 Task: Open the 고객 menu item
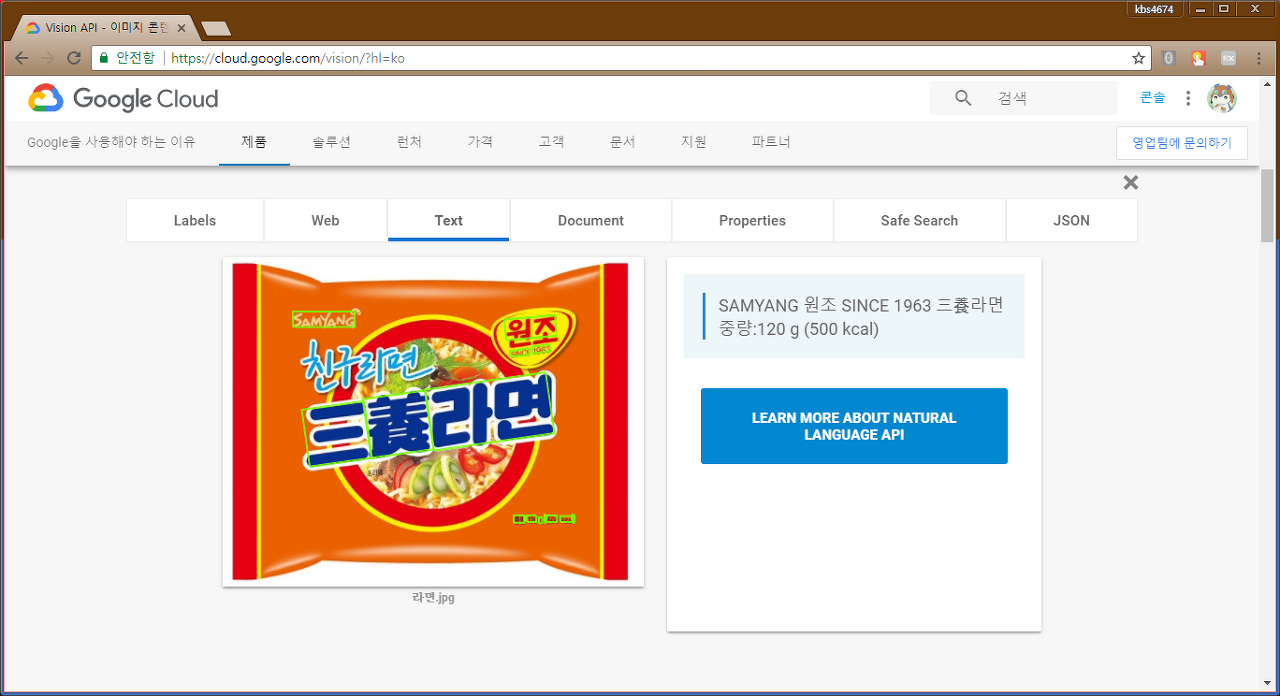click(551, 142)
